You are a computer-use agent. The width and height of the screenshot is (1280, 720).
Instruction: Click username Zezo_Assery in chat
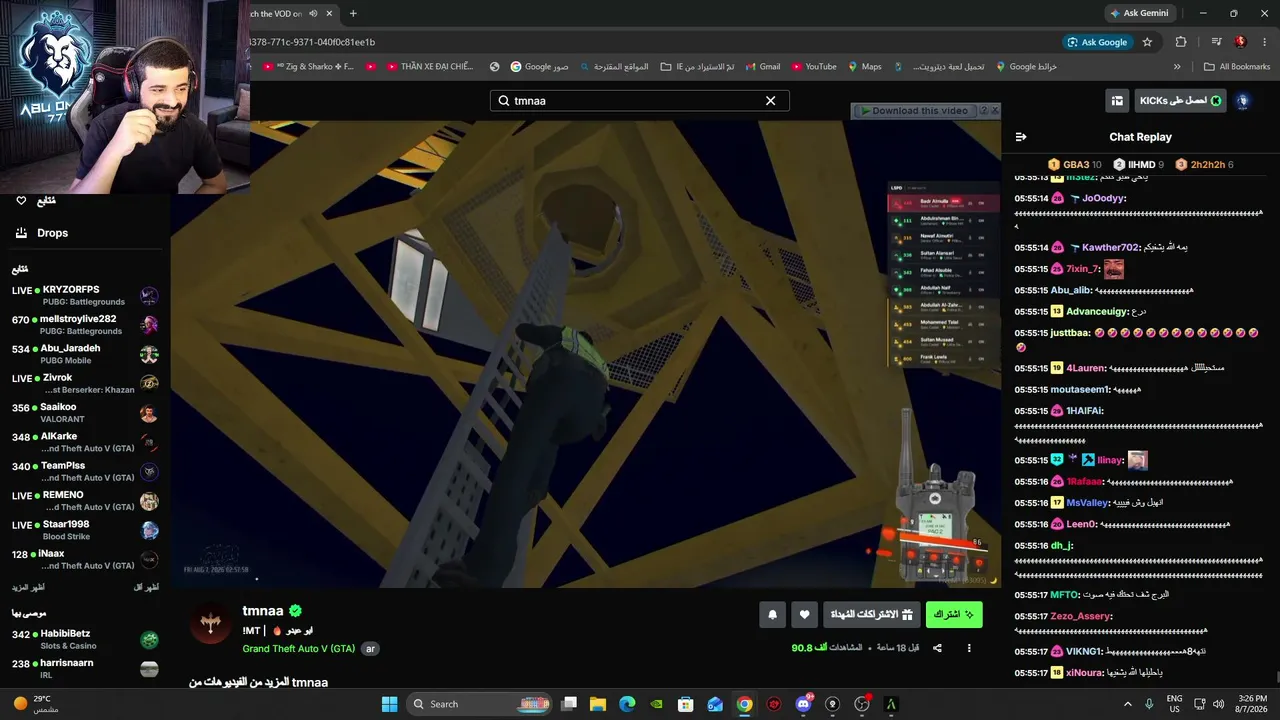[x=1080, y=616]
